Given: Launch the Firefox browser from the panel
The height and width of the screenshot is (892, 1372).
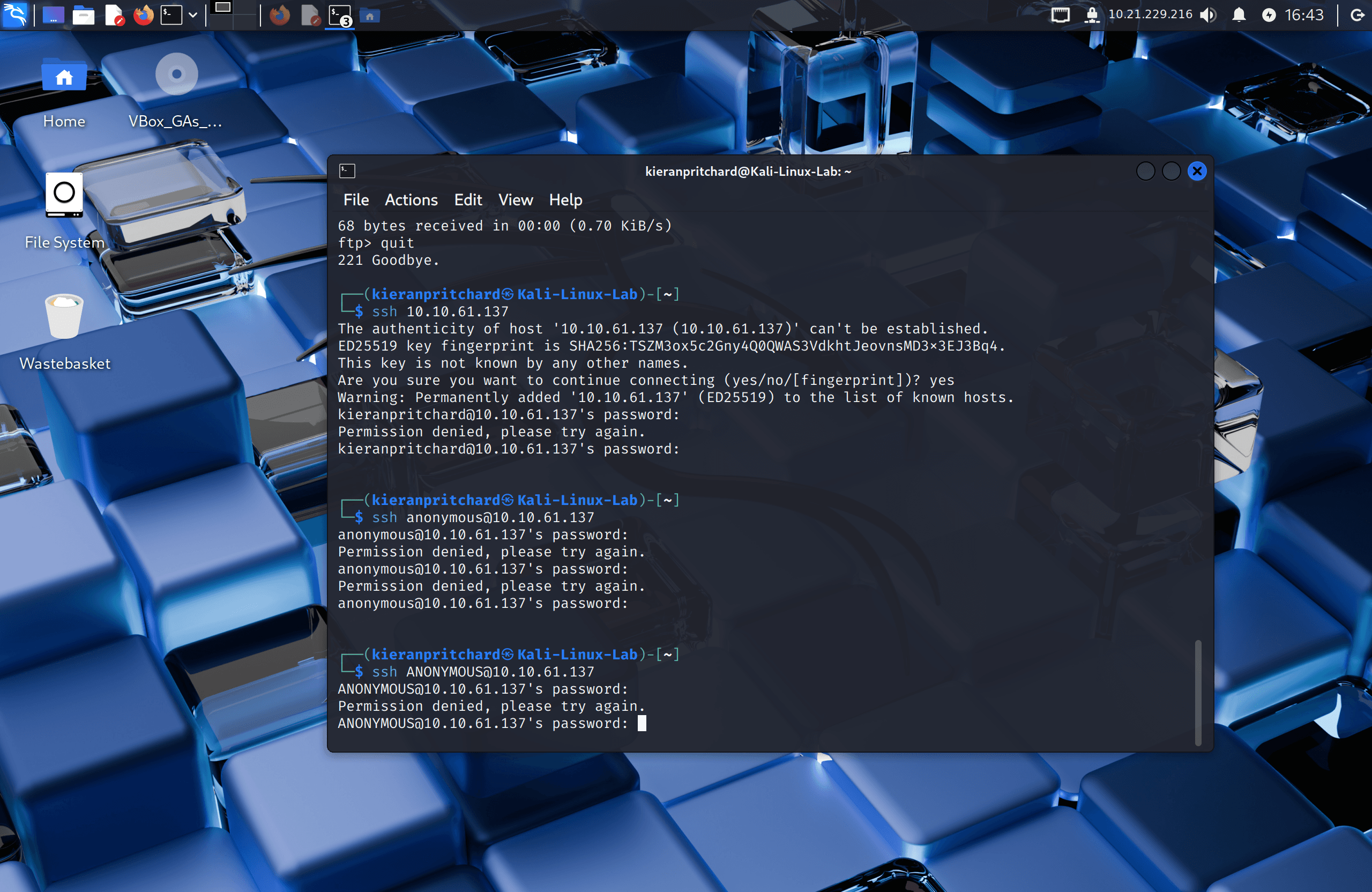Looking at the screenshot, I should coord(143,15).
